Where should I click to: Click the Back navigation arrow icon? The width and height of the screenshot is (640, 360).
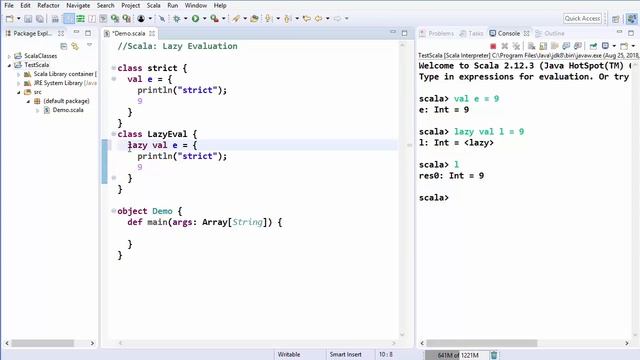[318, 19]
